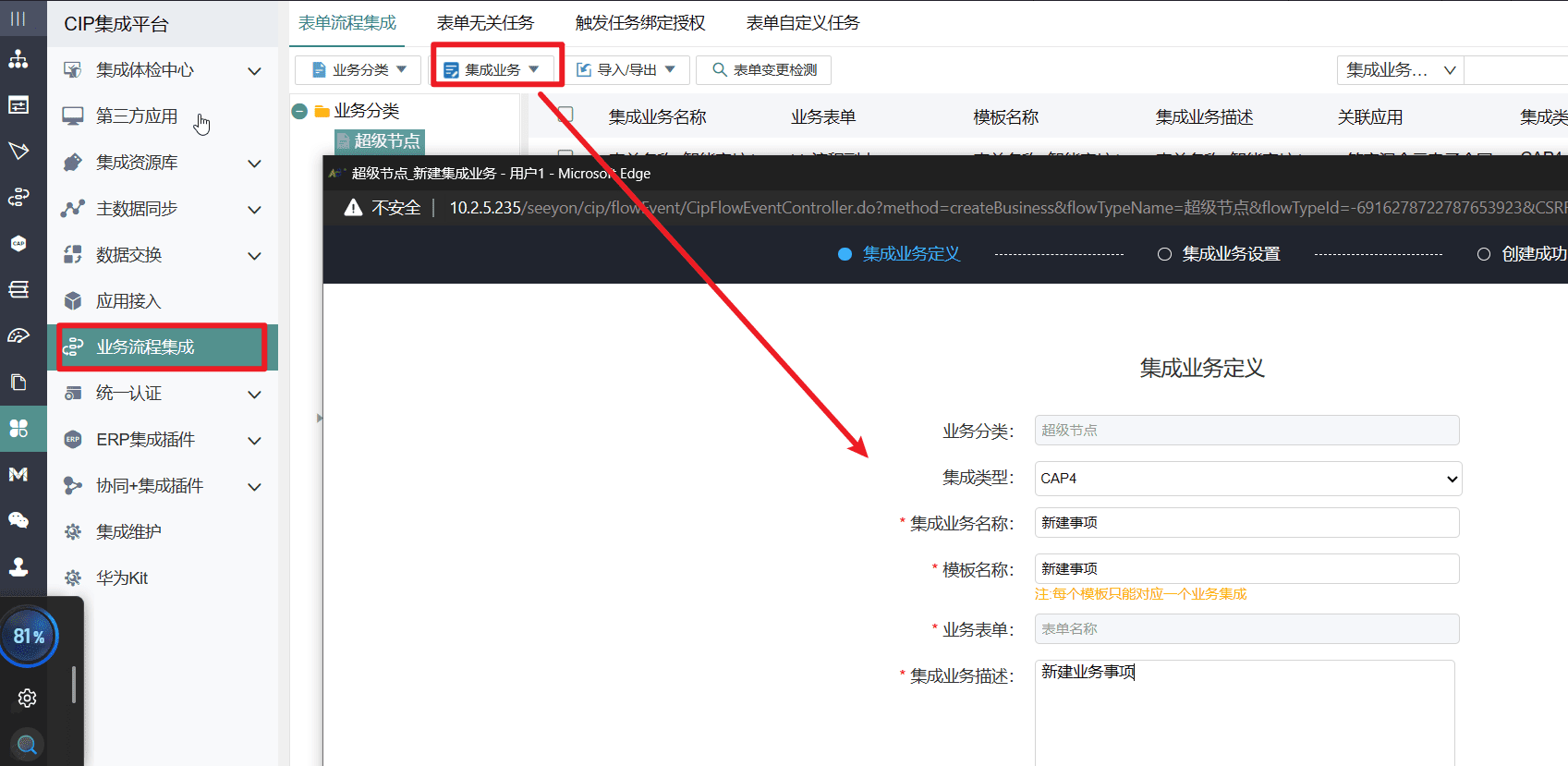This screenshot has height=766, width=1568.
Task: Click the 表单变更检测 button
Action: click(x=764, y=70)
